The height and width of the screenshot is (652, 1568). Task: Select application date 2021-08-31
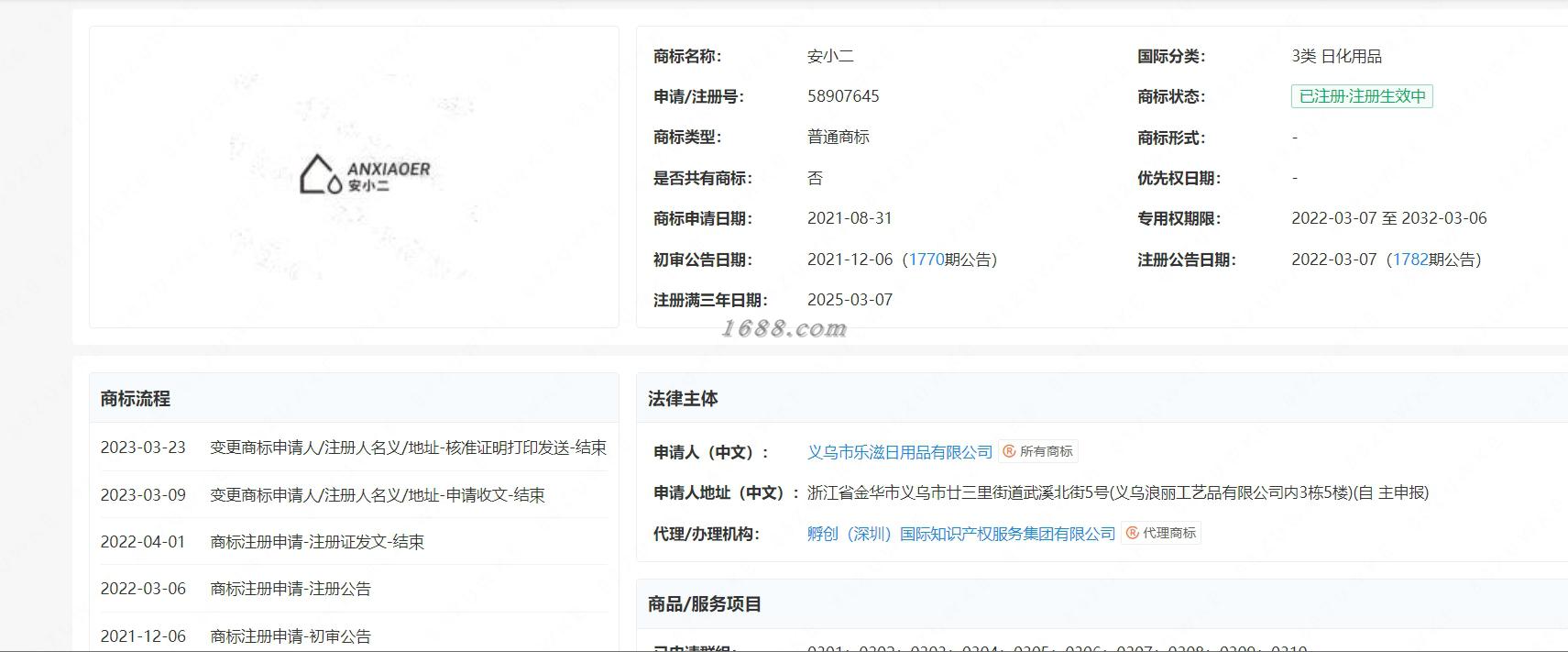tap(850, 218)
